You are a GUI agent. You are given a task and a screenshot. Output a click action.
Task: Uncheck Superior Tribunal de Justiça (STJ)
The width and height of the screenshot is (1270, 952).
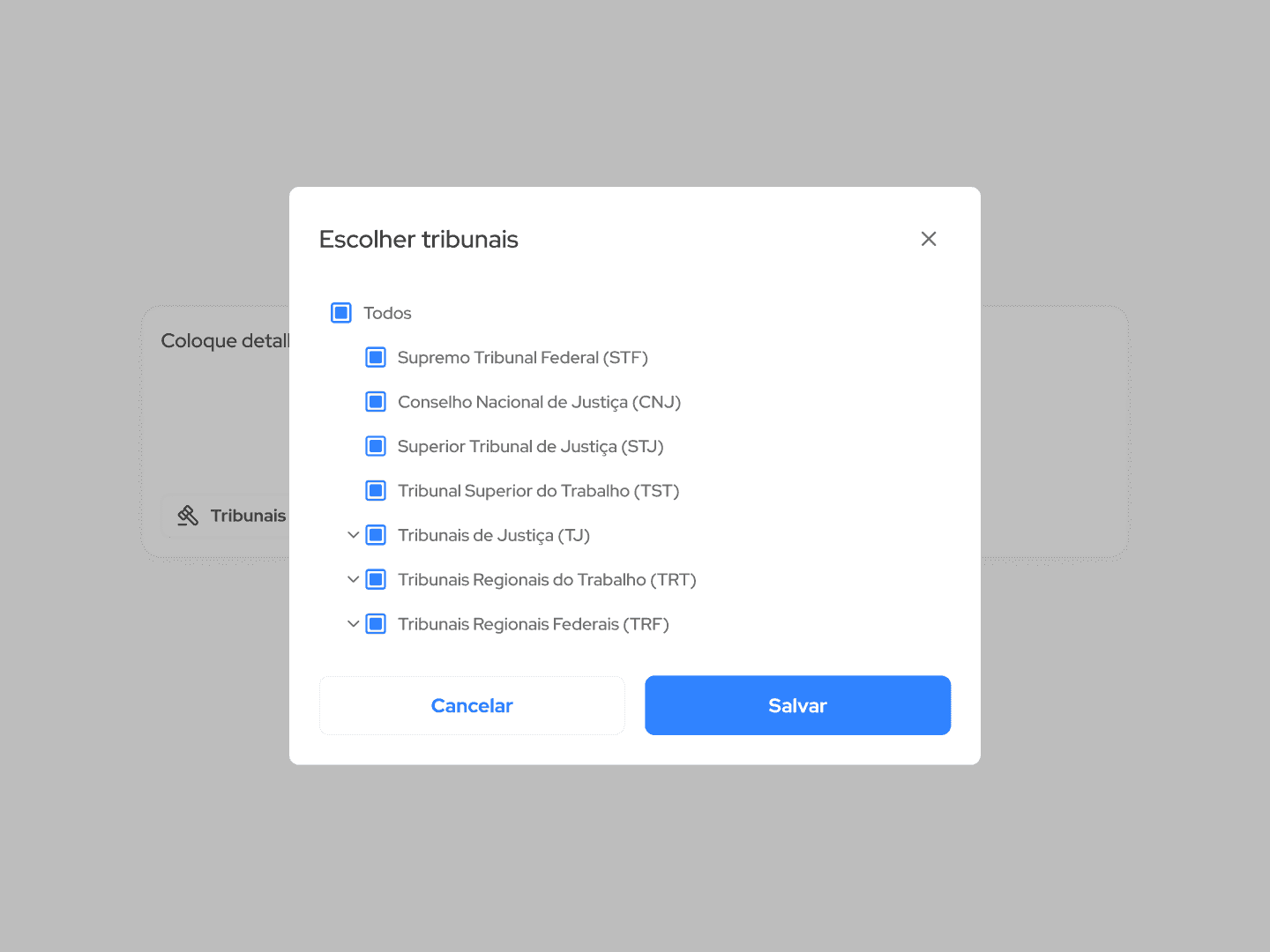tap(376, 446)
